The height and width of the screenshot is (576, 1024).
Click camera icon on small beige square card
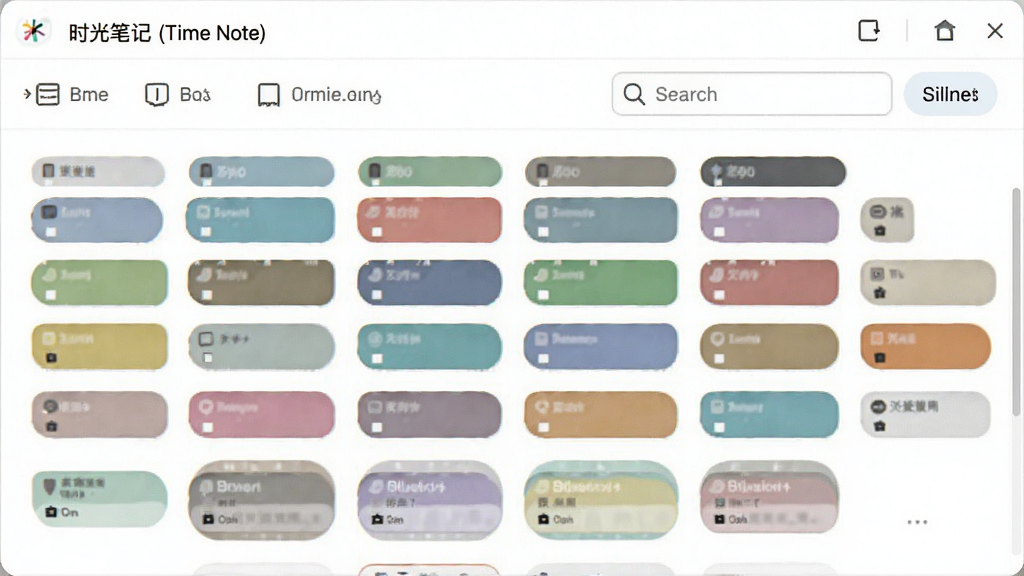tap(880, 231)
